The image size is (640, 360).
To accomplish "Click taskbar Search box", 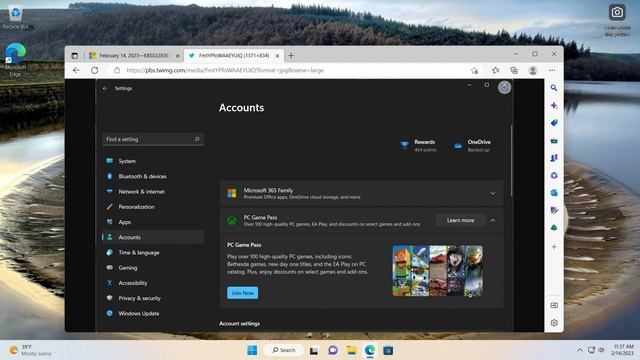I will point(283,350).
